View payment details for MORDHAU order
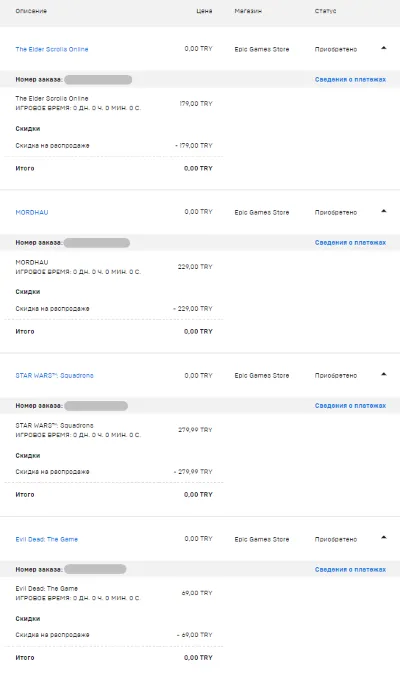The height and width of the screenshot is (673, 400). click(x=350, y=243)
